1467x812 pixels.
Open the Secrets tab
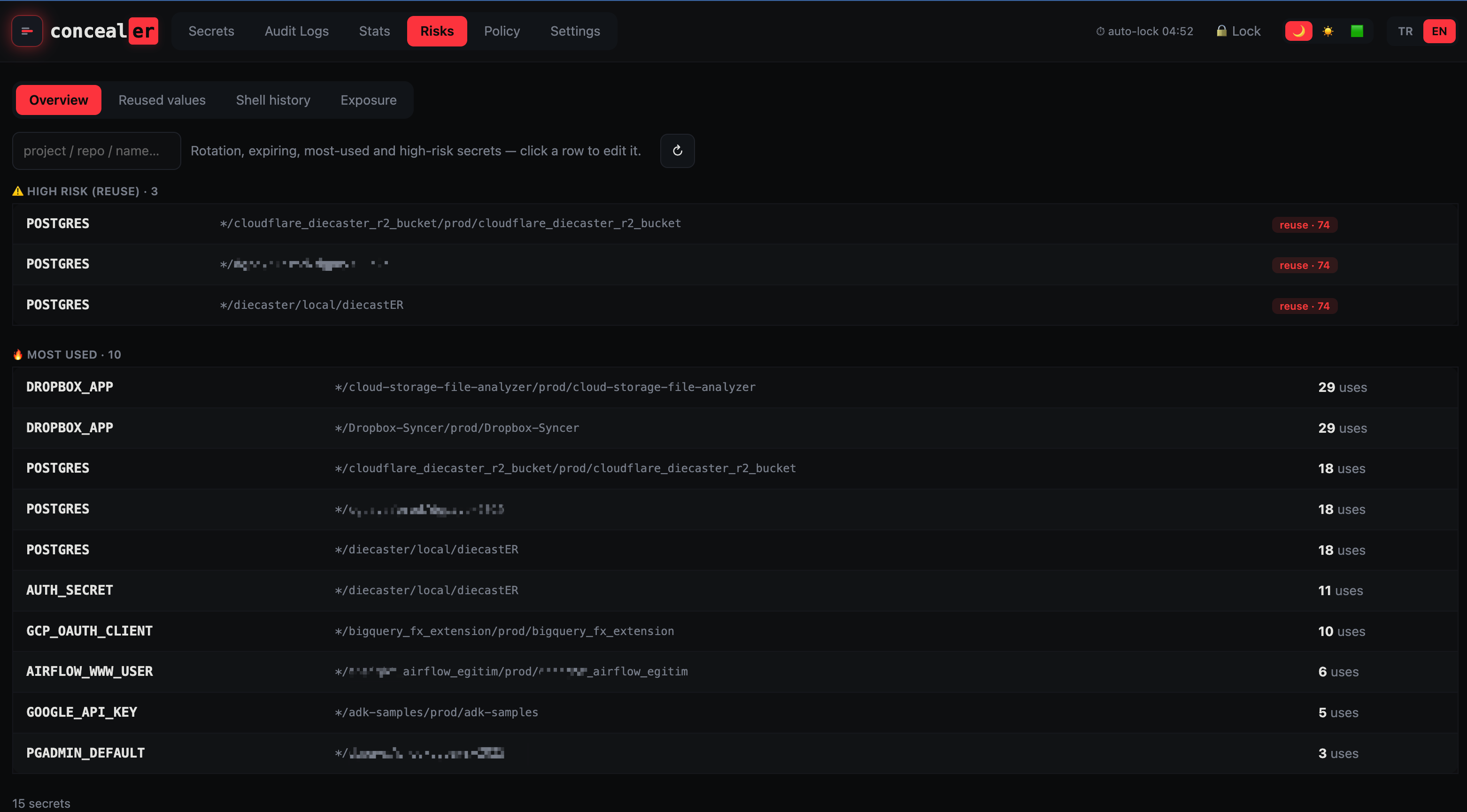[211, 31]
